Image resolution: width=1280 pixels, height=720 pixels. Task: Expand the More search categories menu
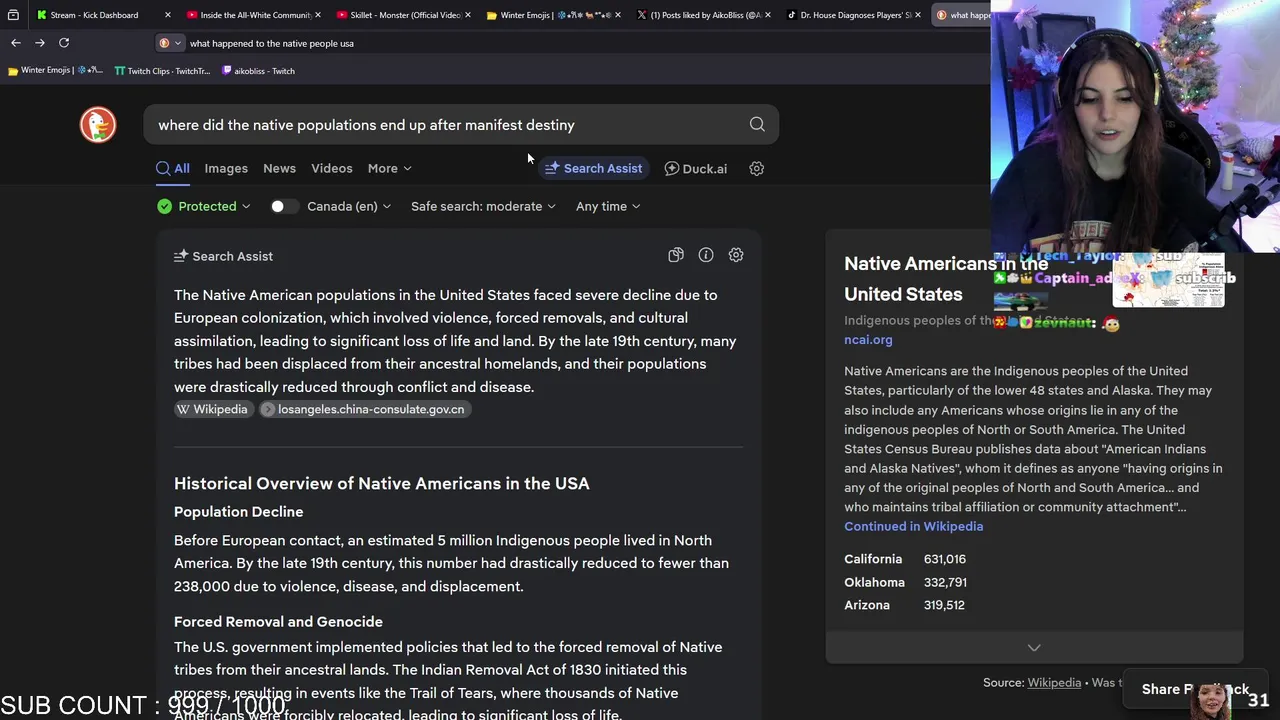tap(389, 169)
